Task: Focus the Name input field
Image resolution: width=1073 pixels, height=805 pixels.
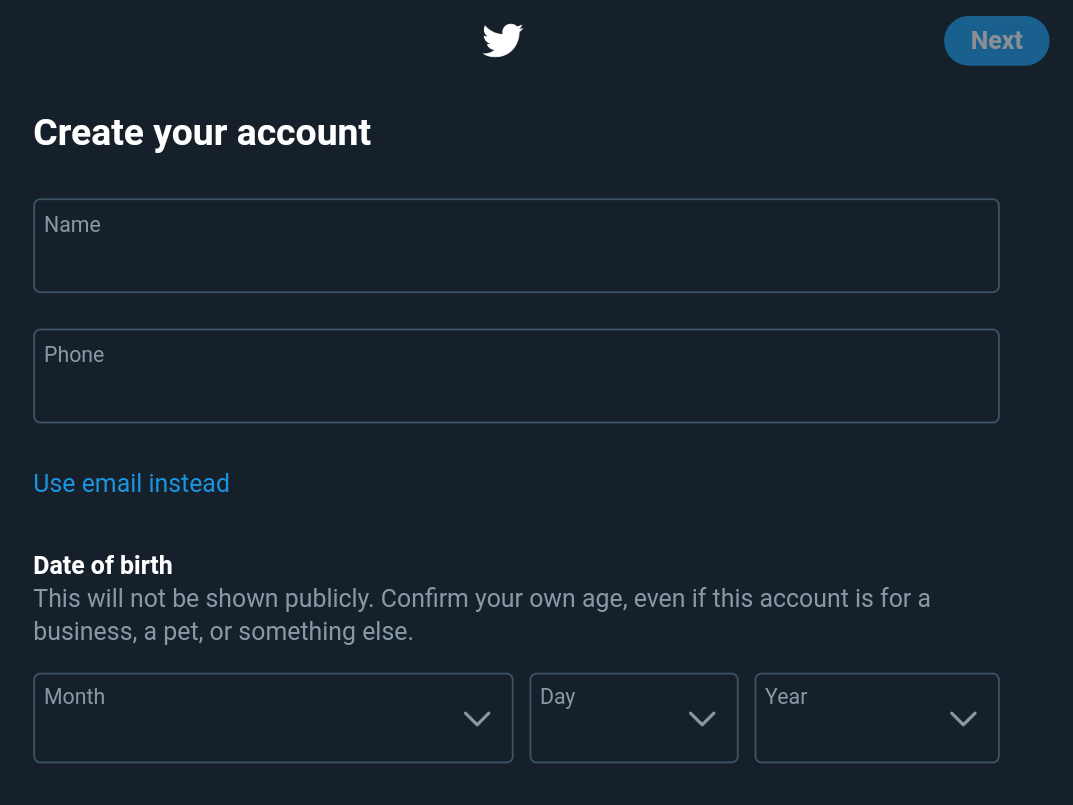Action: point(516,256)
